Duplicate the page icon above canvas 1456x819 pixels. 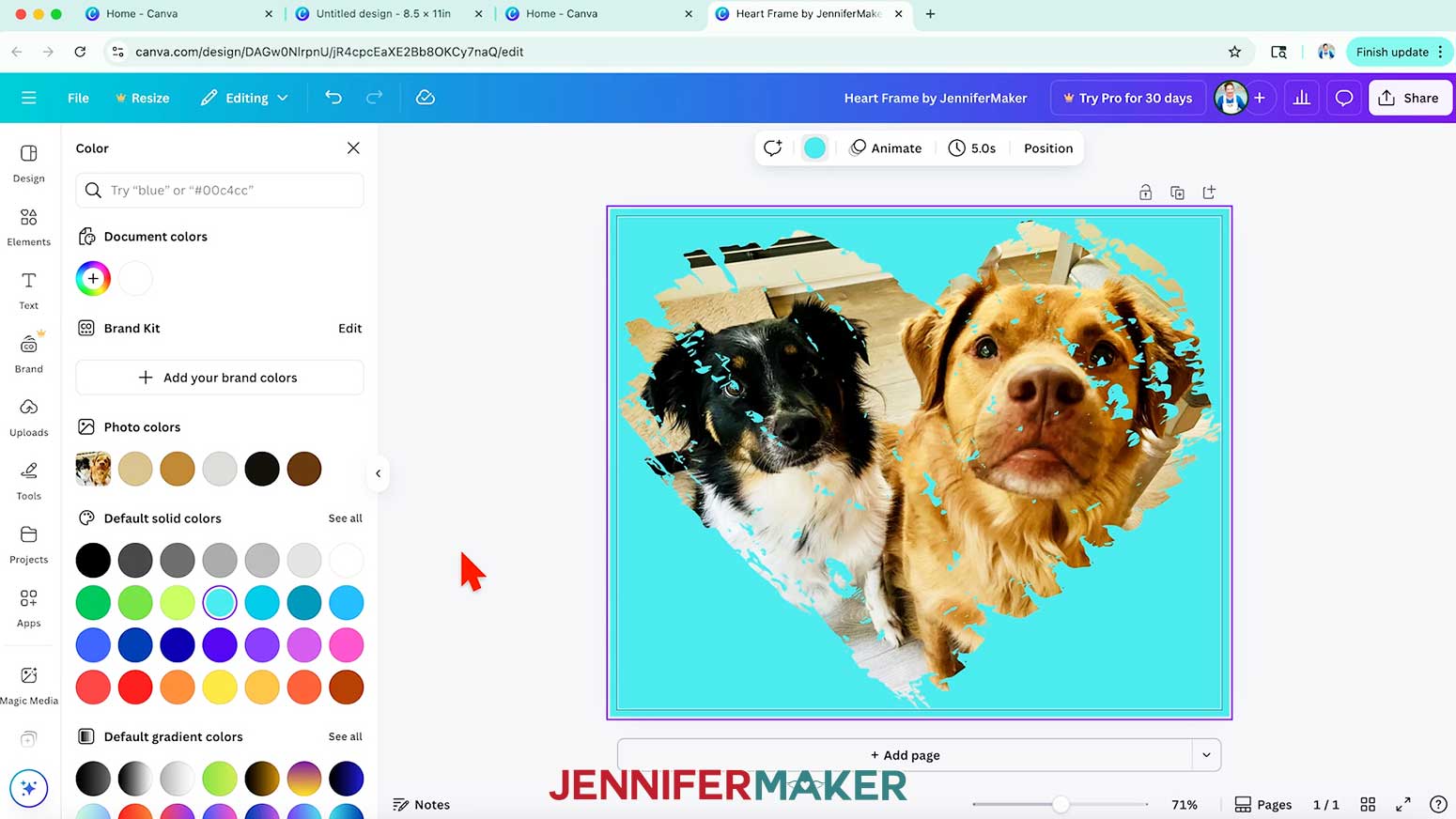1177,193
